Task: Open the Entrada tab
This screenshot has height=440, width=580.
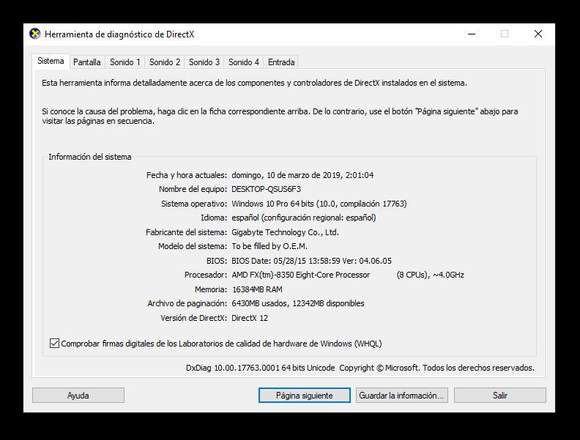Action: tap(281, 62)
